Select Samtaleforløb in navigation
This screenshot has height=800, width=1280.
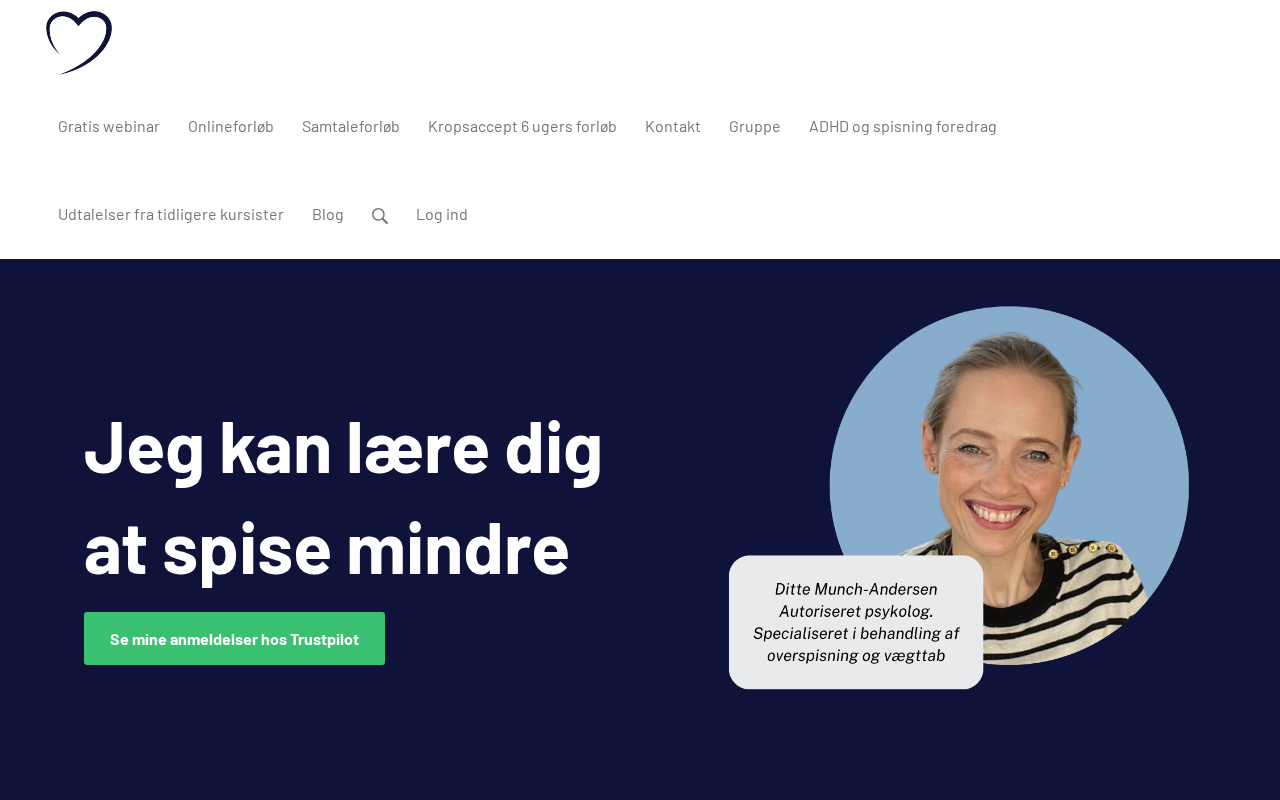[351, 126]
